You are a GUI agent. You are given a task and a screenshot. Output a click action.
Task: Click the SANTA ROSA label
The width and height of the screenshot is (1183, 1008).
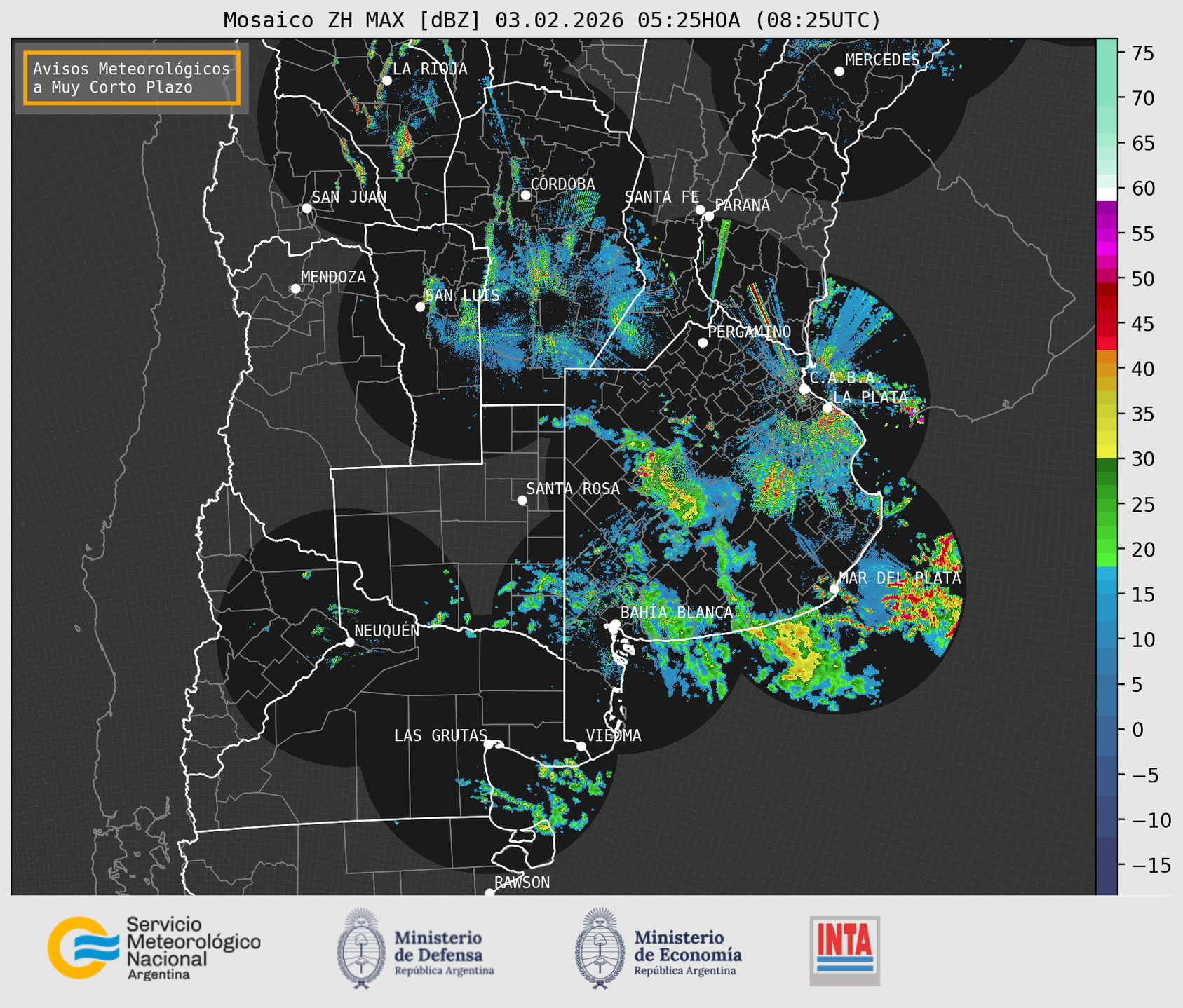[x=573, y=489]
